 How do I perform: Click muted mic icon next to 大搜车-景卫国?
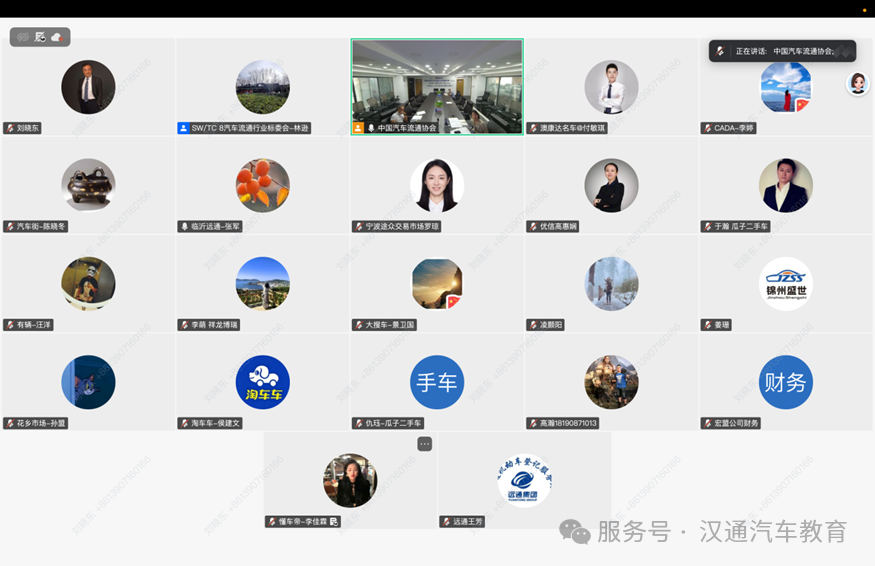[x=359, y=325]
